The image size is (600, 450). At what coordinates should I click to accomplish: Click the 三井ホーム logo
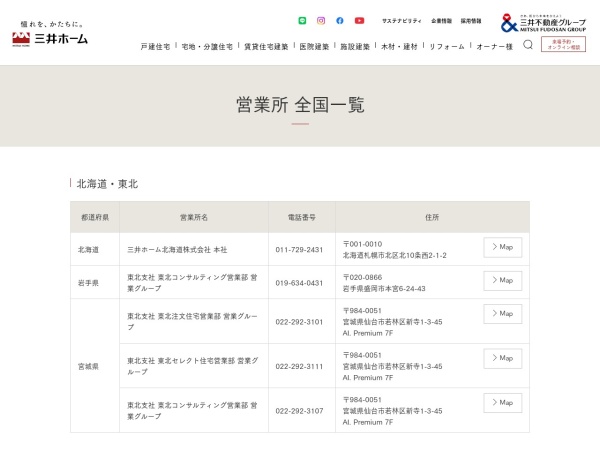(x=50, y=38)
